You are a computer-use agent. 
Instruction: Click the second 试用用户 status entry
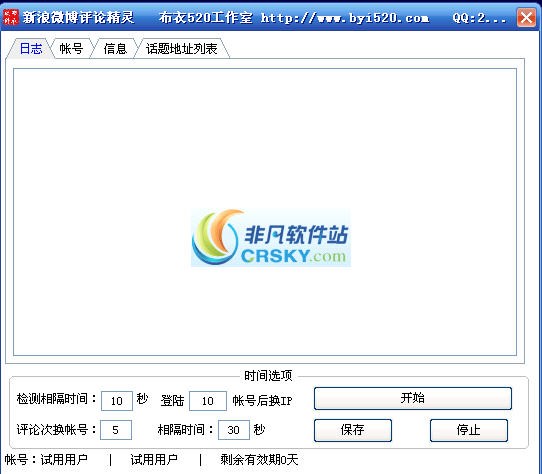(x=154, y=459)
